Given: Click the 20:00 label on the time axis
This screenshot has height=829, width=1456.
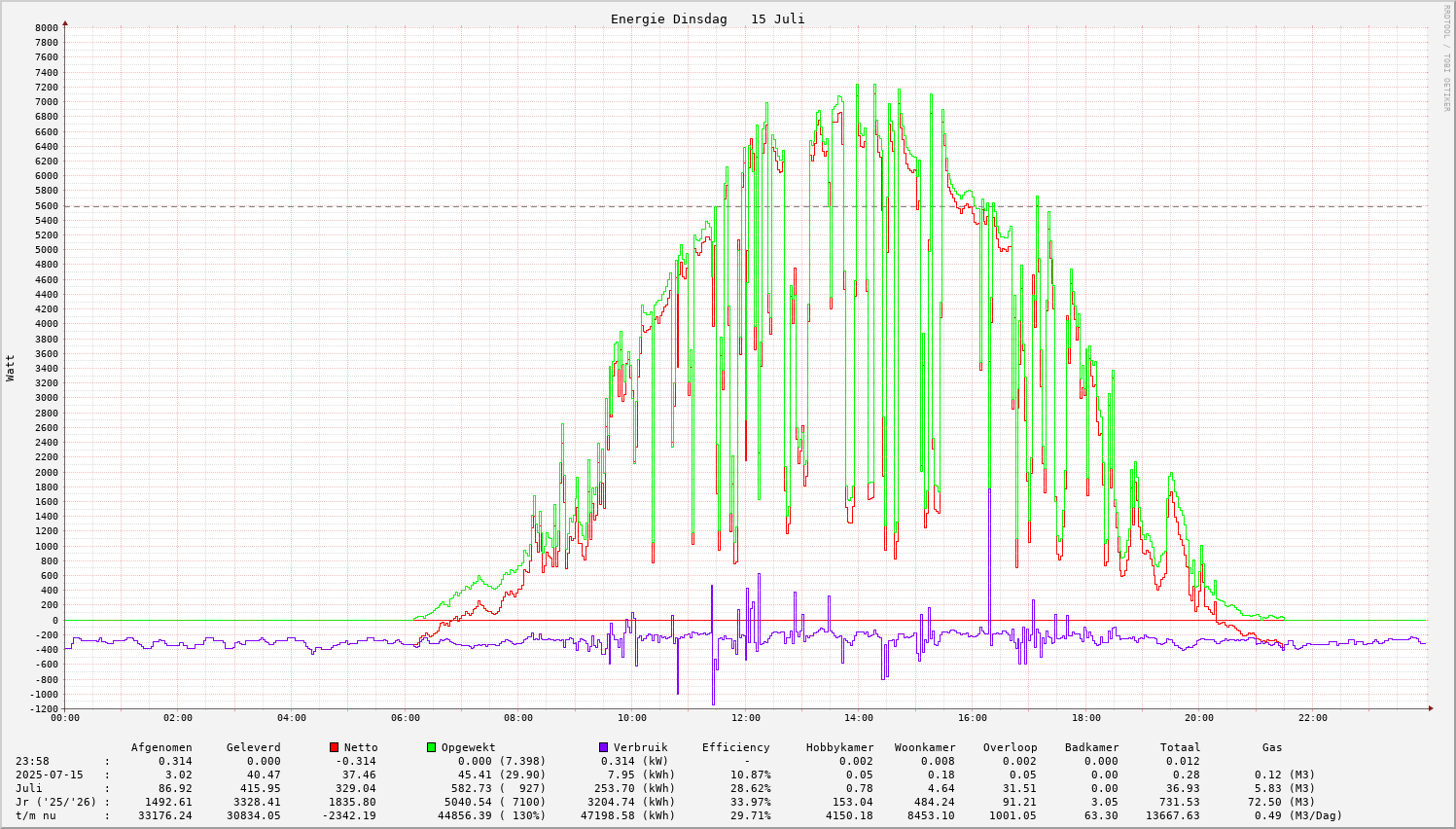Looking at the screenshot, I should tap(1199, 718).
